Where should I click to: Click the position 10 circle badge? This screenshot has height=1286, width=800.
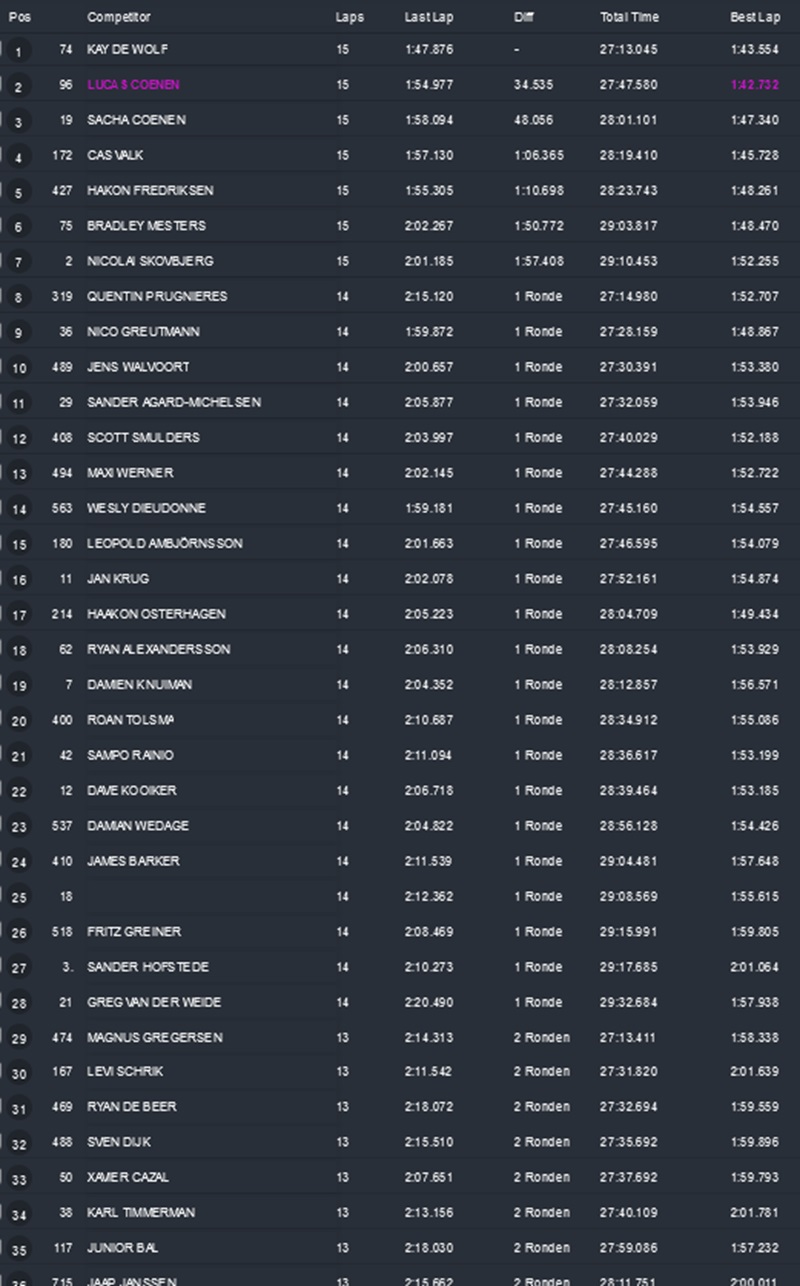(19, 368)
